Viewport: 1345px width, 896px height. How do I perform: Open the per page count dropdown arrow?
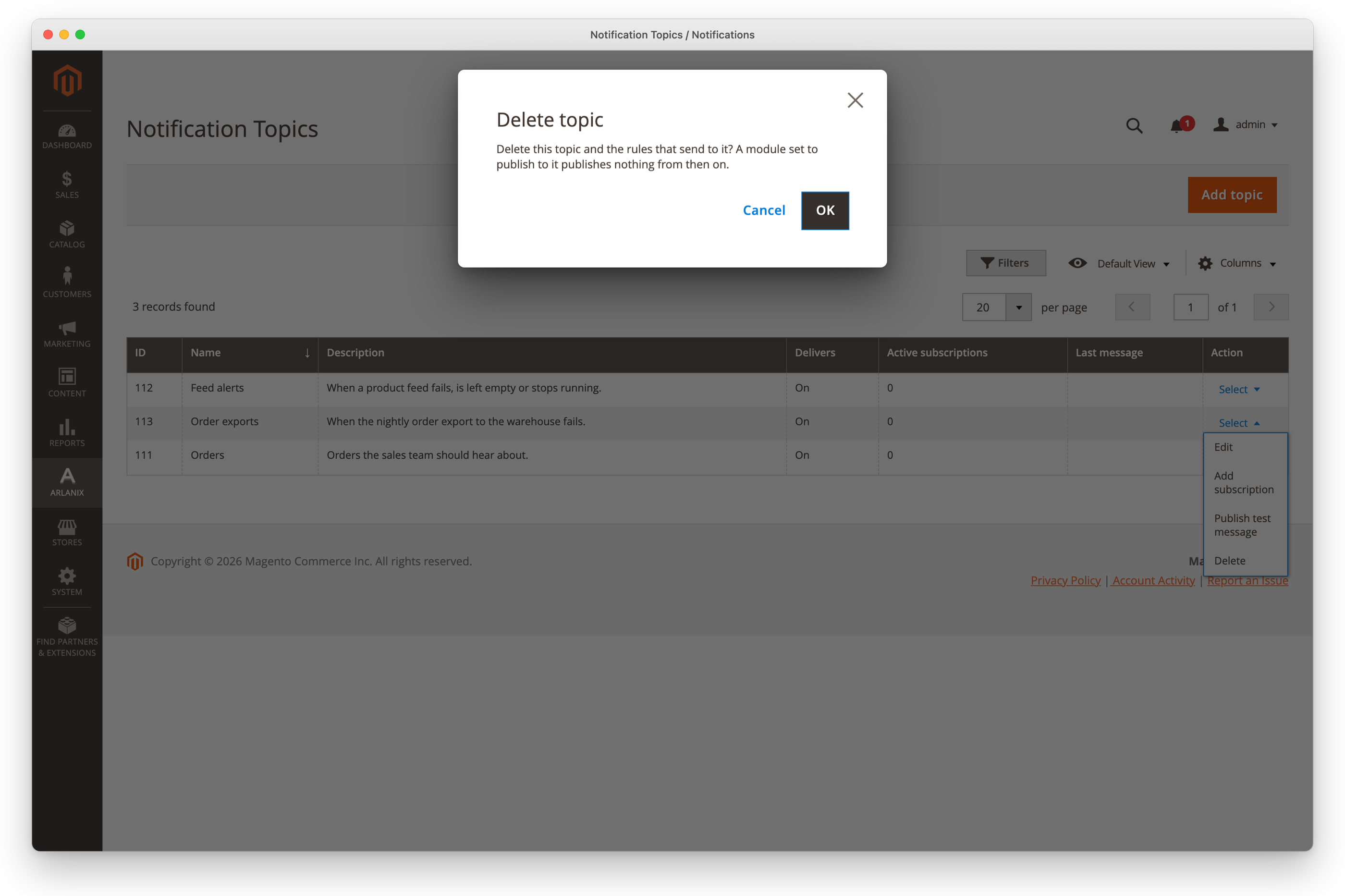(x=1018, y=307)
